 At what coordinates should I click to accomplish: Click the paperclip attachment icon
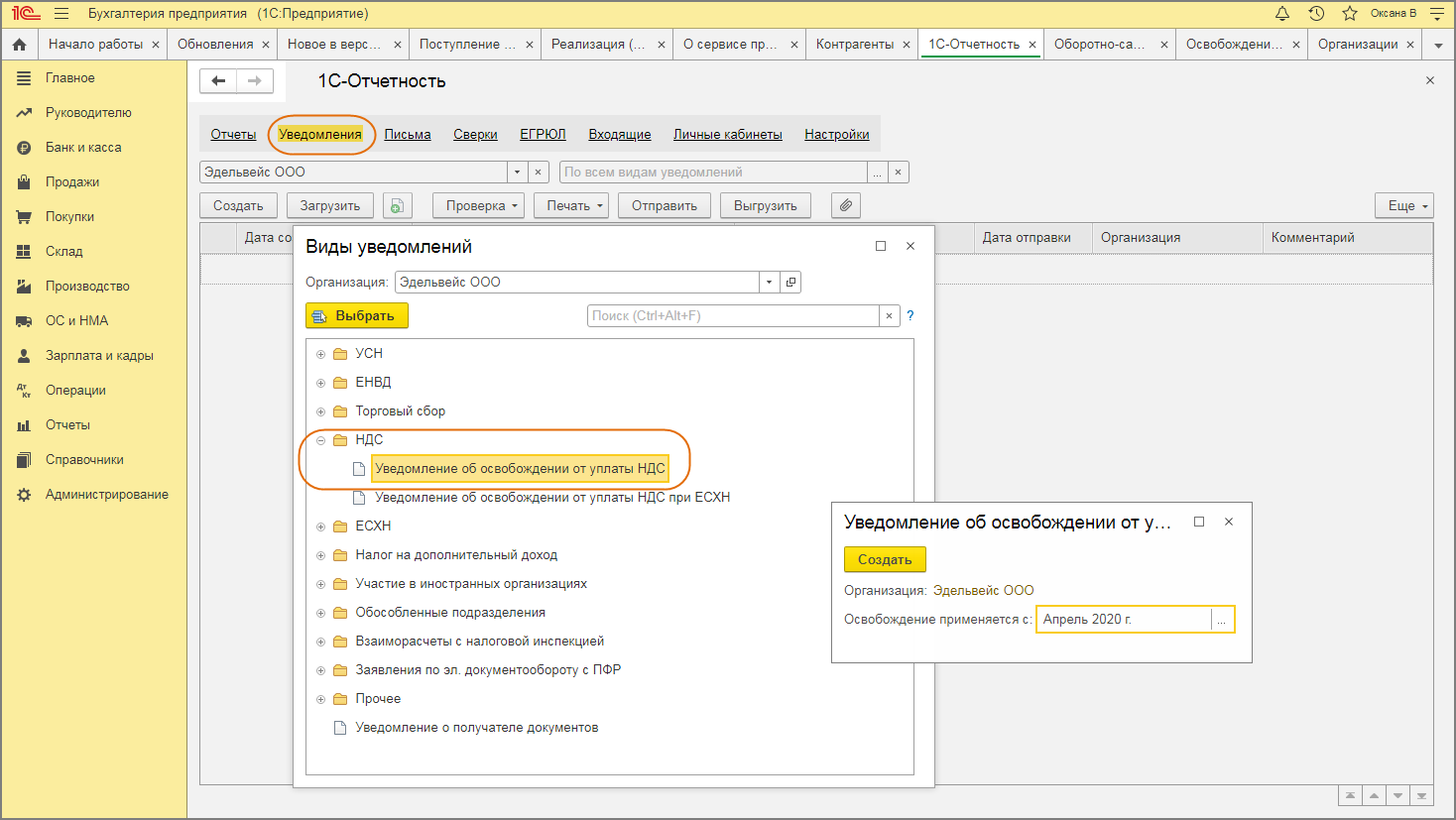pyautogui.click(x=846, y=205)
